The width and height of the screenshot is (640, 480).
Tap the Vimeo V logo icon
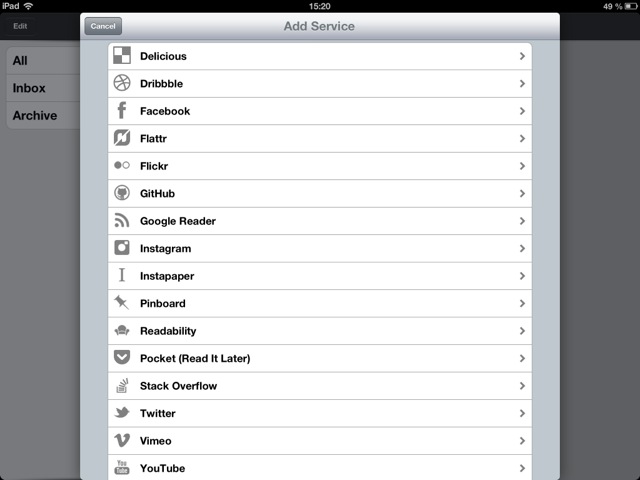click(122, 440)
